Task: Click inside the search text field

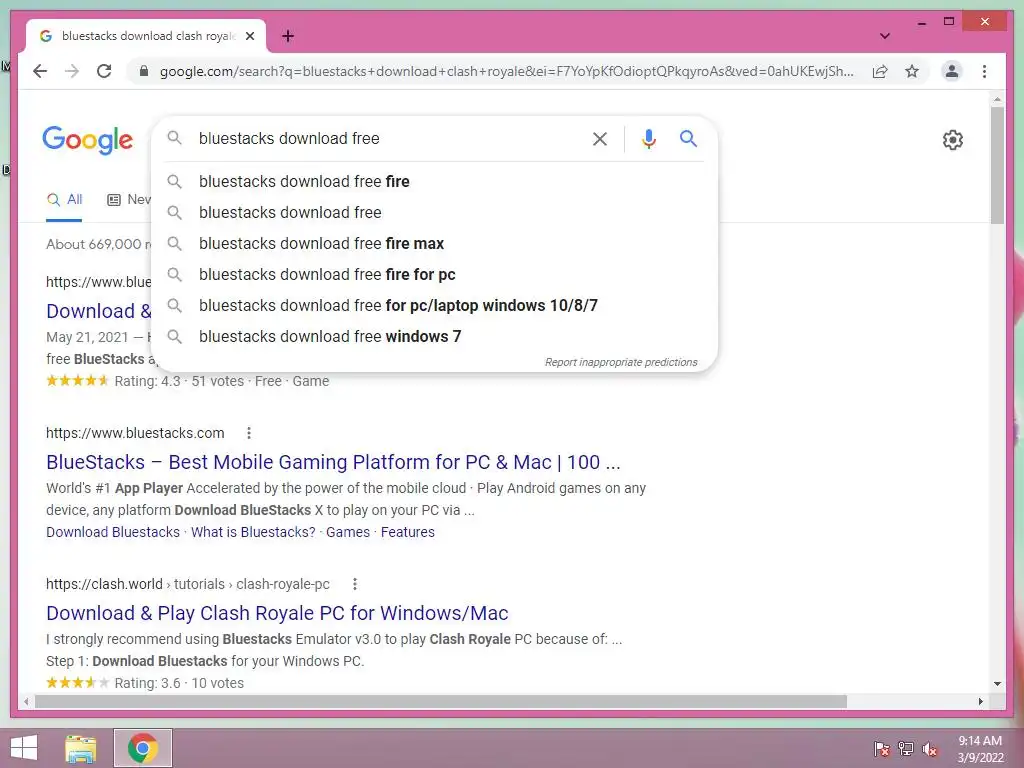Action: pos(385,138)
